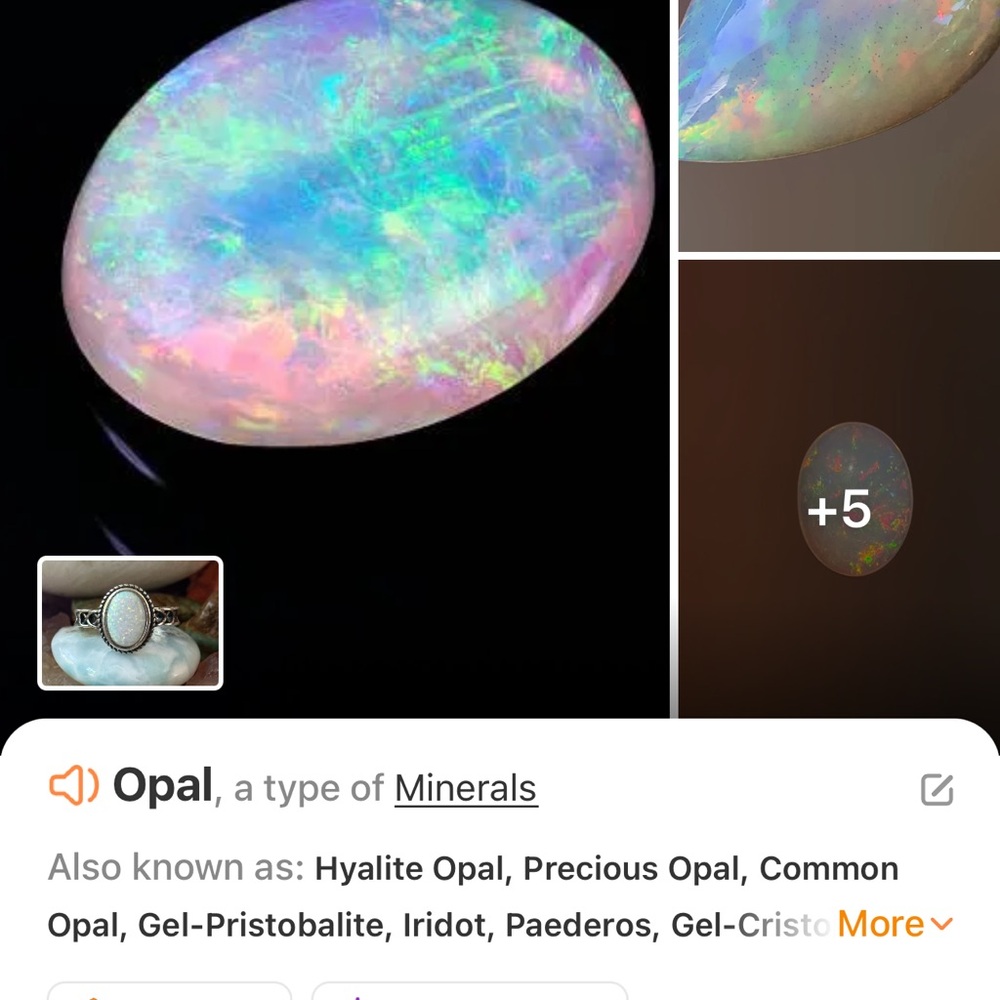
Task: Reveal hidden names via More disclosure arrow
Action: 941,925
